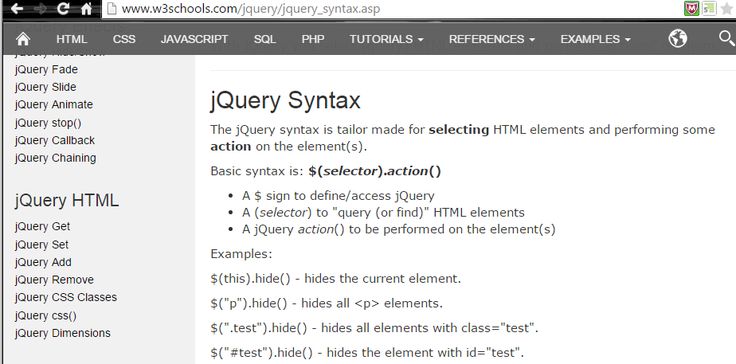
Task: Click the $(".test").hide() example line
Action: coord(375,328)
